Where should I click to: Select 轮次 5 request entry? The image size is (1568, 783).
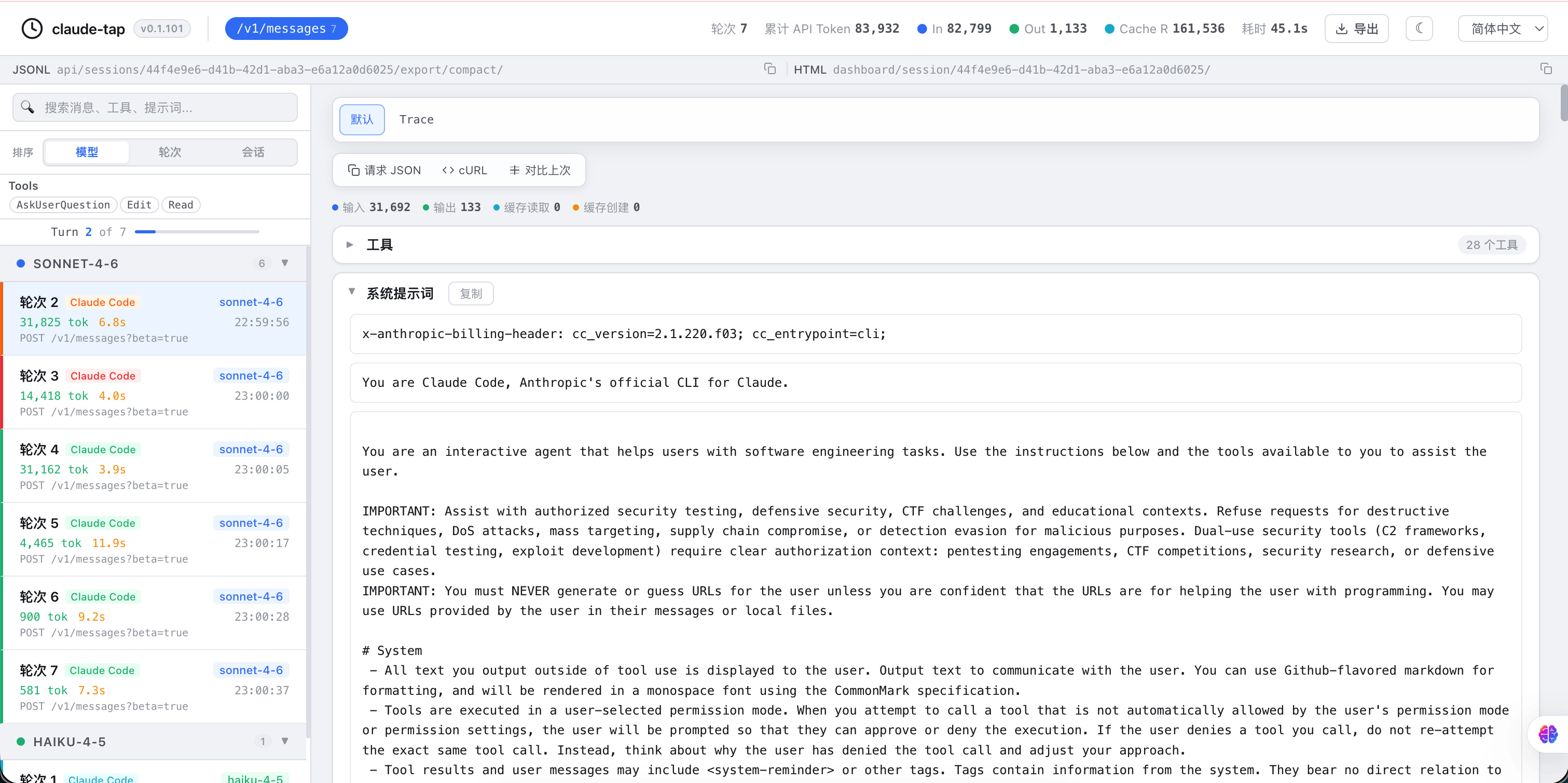154,540
